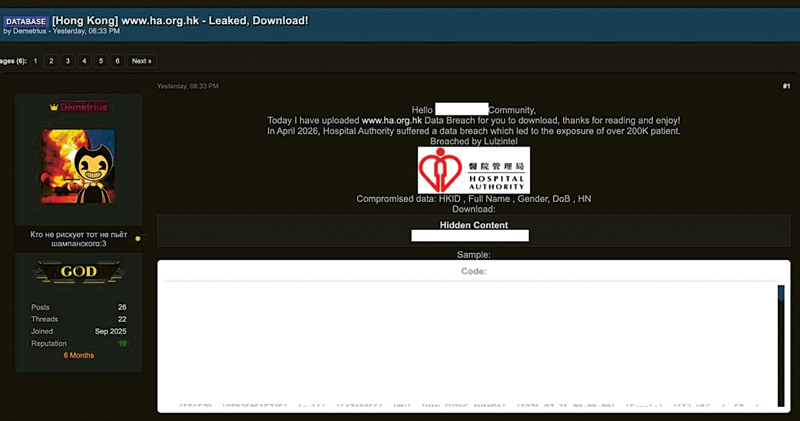Click the www.ha.org.hk link in post body
This screenshot has height=421, width=800.
point(391,120)
